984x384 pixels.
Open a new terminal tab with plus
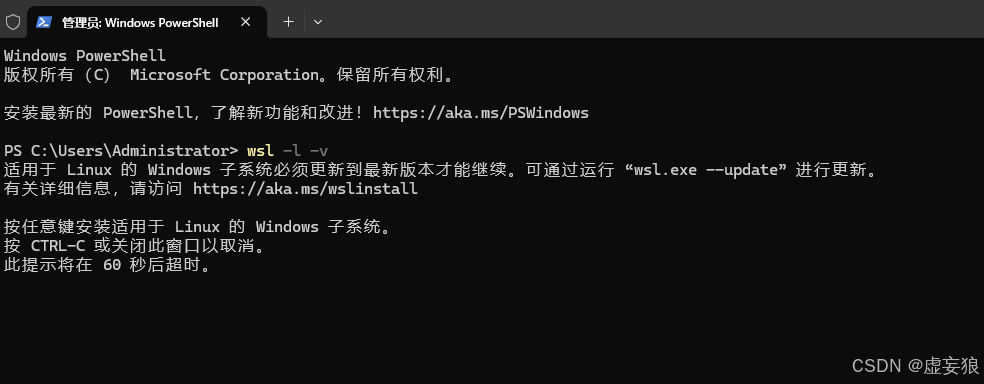288,22
